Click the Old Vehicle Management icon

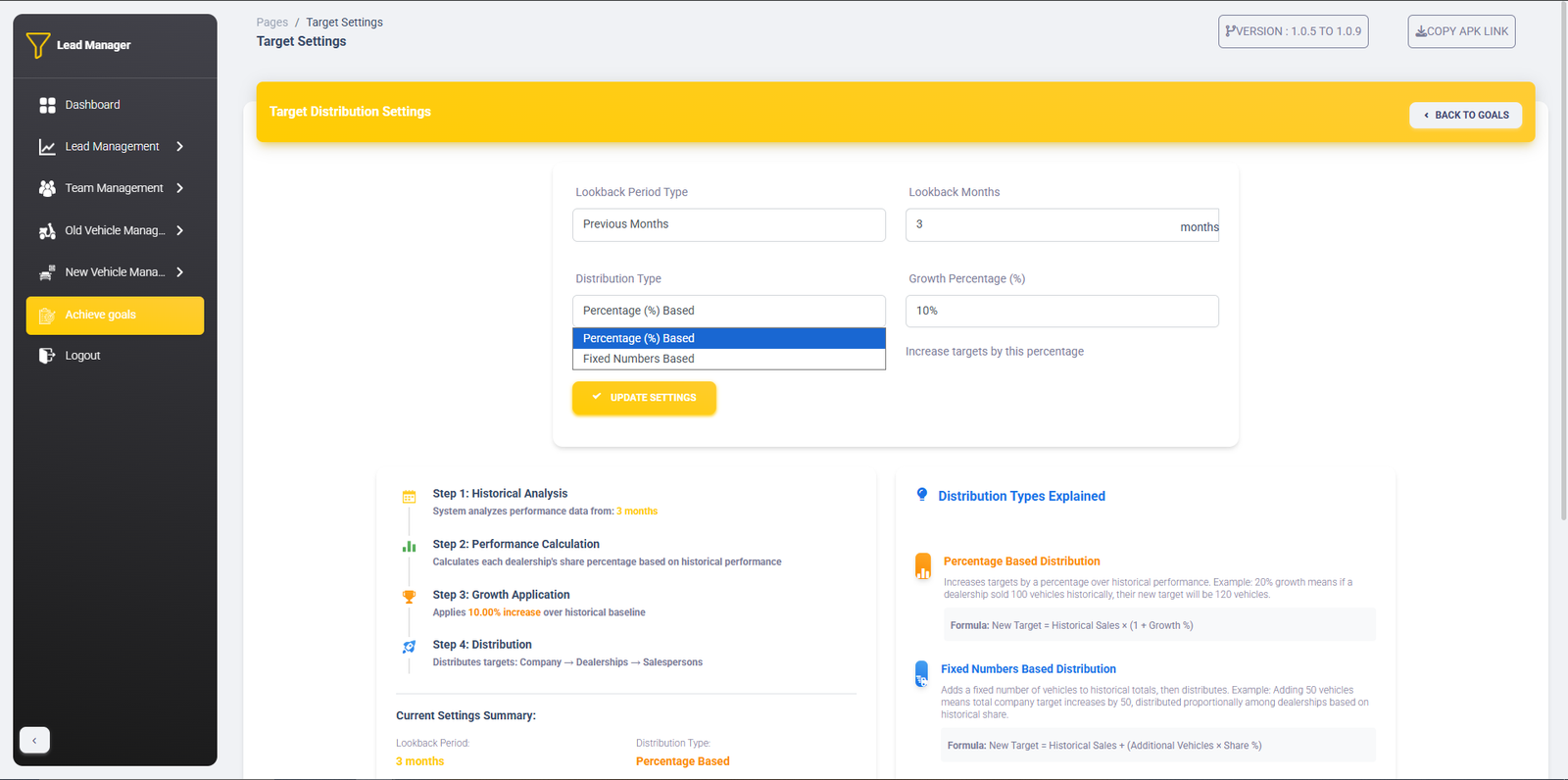[x=47, y=231]
